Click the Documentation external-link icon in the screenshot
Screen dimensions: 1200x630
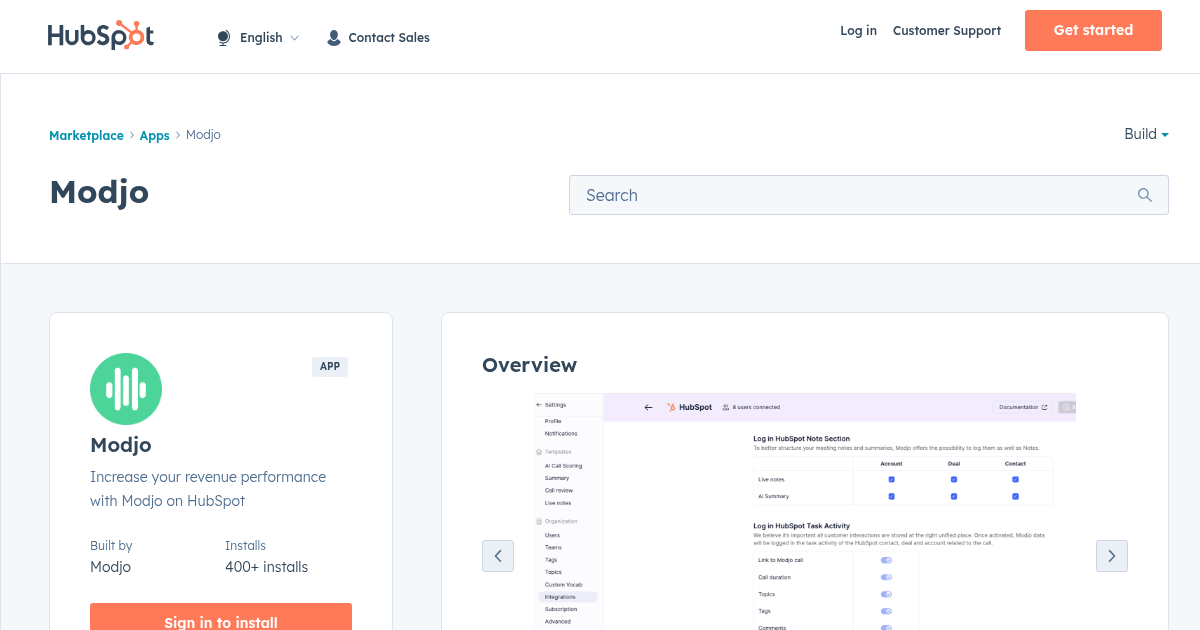point(1044,407)
